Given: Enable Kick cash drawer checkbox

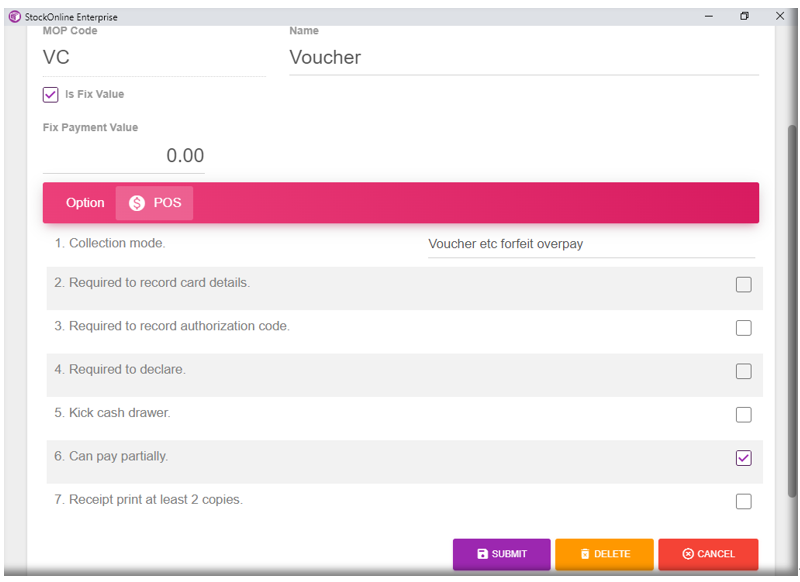Looking at the screenshot, I should tap(743, 415).
